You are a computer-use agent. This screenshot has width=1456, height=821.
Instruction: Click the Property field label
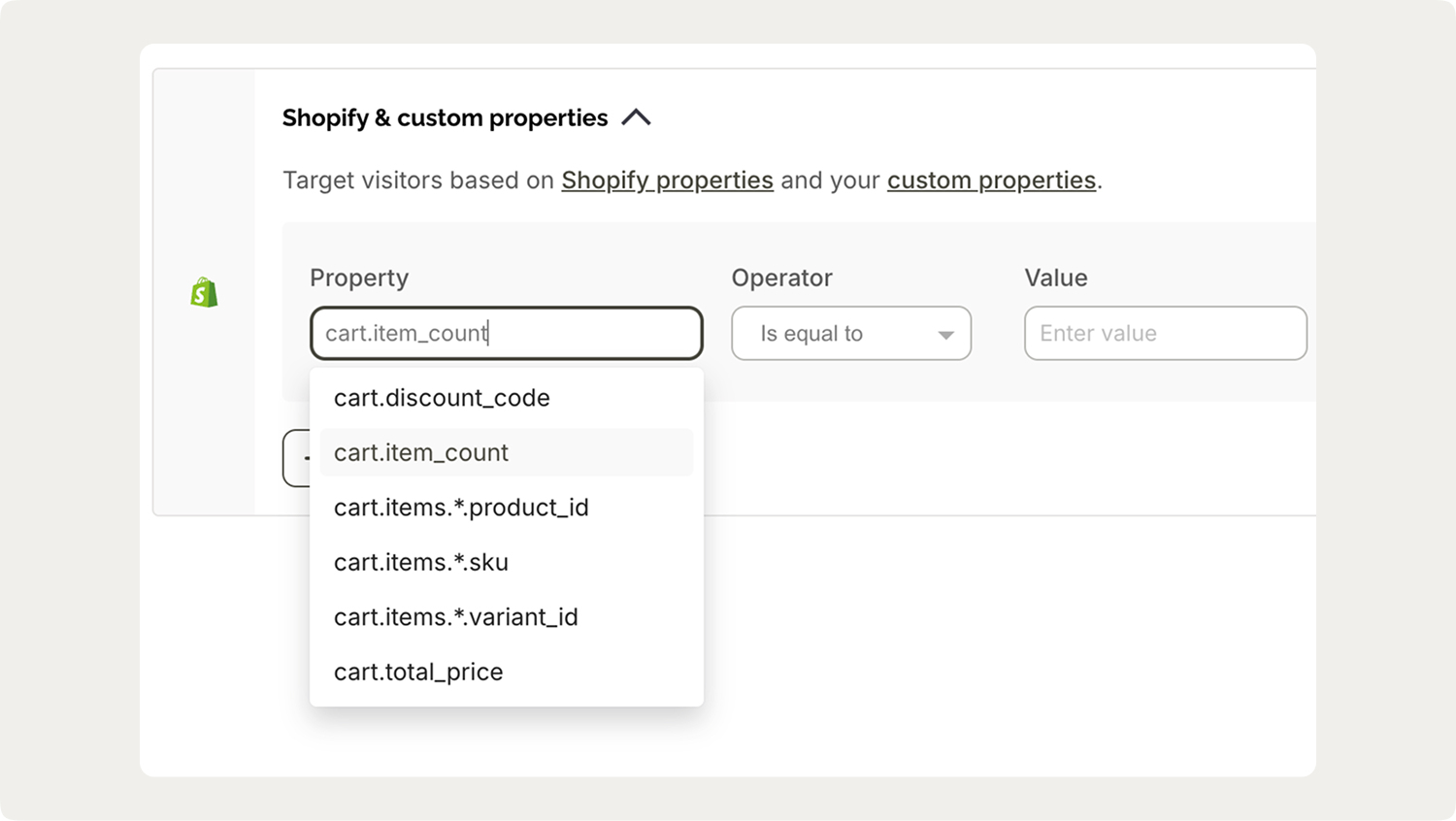coord(359,278)
